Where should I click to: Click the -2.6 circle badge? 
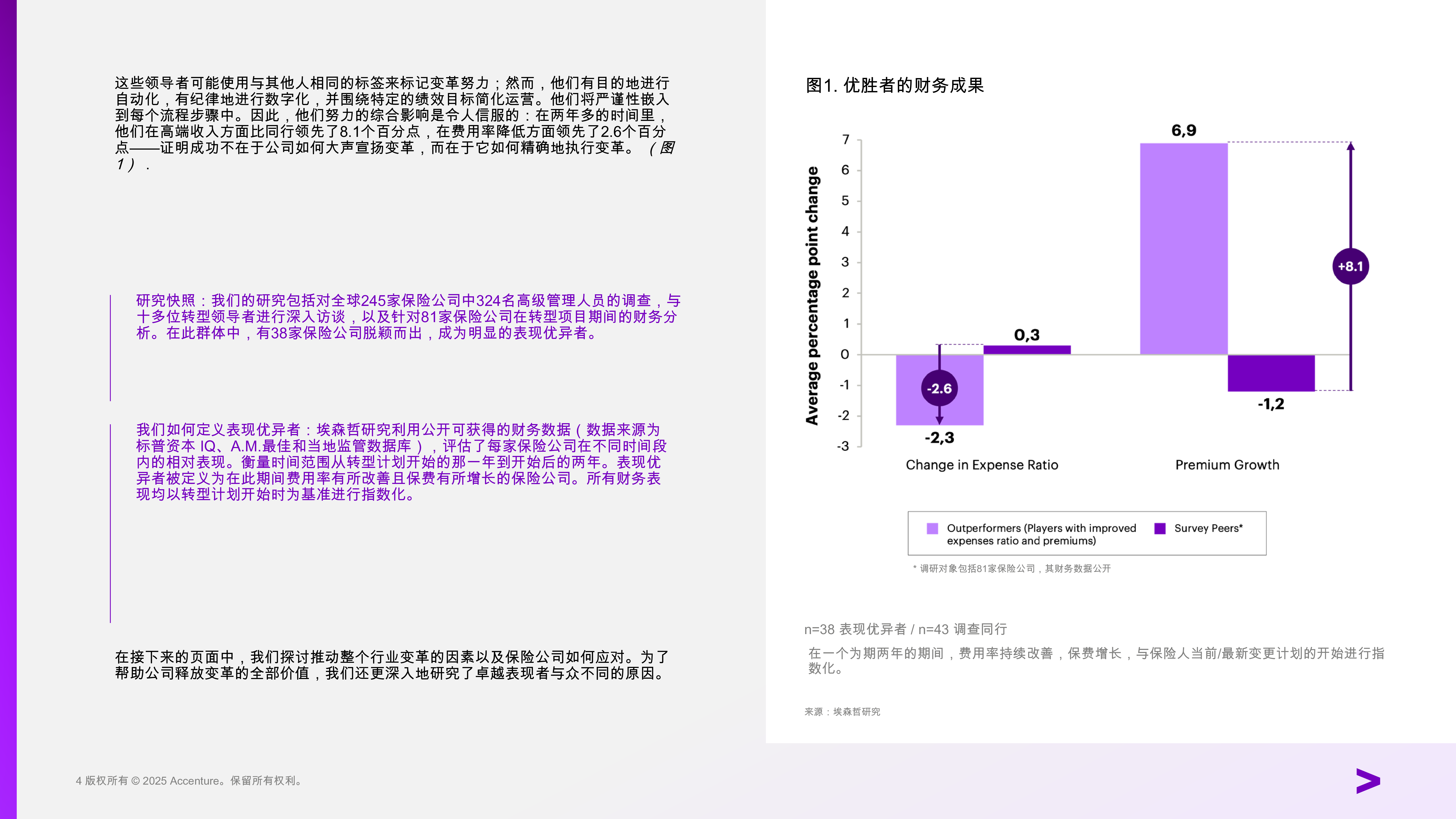(939, 388)
